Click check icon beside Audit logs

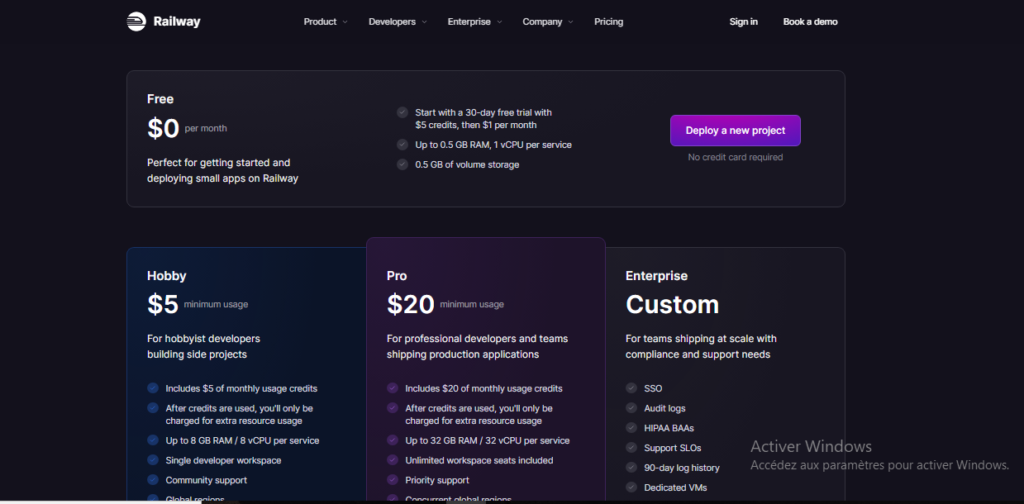pyautogui.click(x=631, y=408)
